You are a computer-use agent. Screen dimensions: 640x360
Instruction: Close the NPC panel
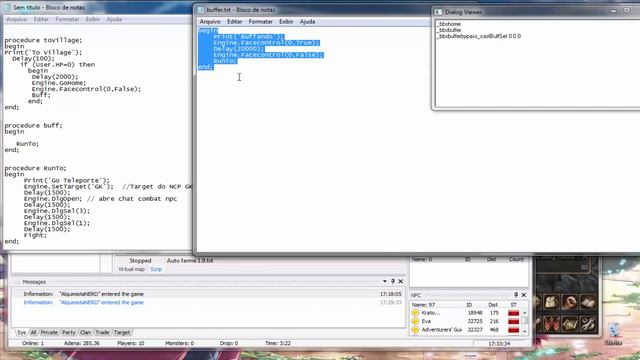pos(524,295)
